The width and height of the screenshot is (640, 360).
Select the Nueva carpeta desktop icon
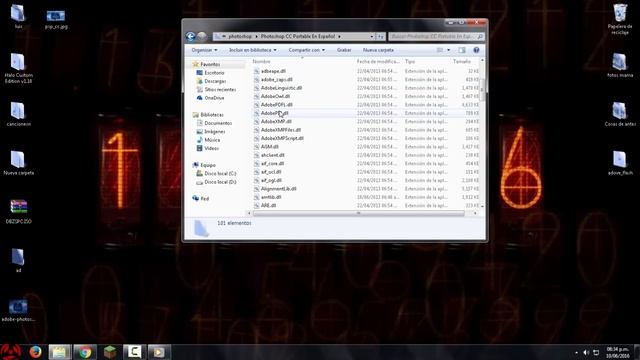pyautogui.click(x=18, y=162)
